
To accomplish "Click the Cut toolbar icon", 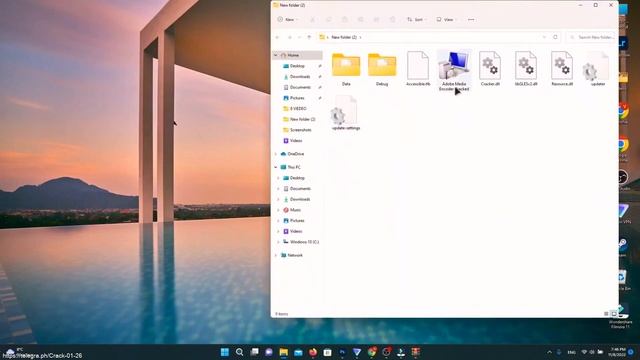I will coord(313,20).
